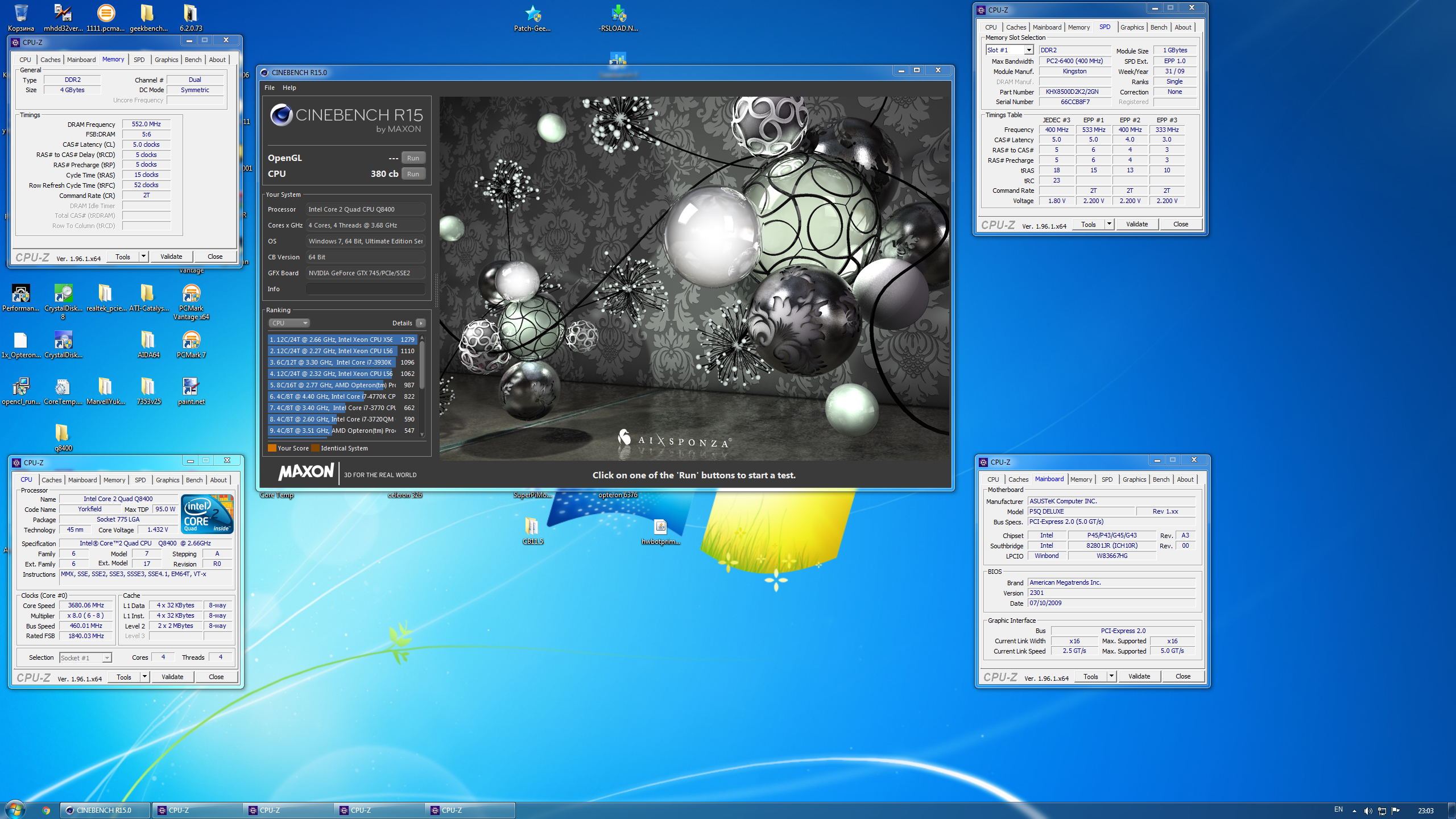Open the ATI-Catalyst folder icon
This screenshot has height=819, width=1456.
(x=148, y=298)
